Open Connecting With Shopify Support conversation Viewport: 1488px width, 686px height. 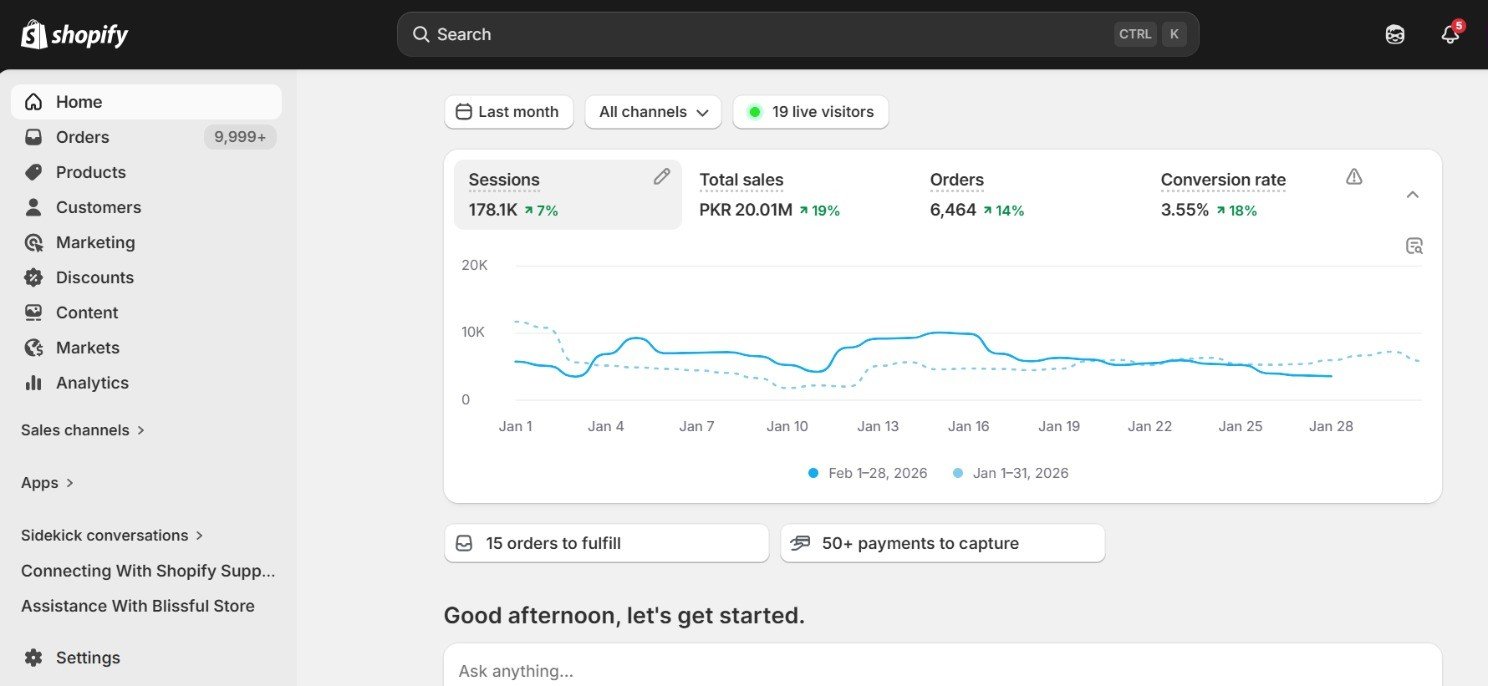point(148,571)
